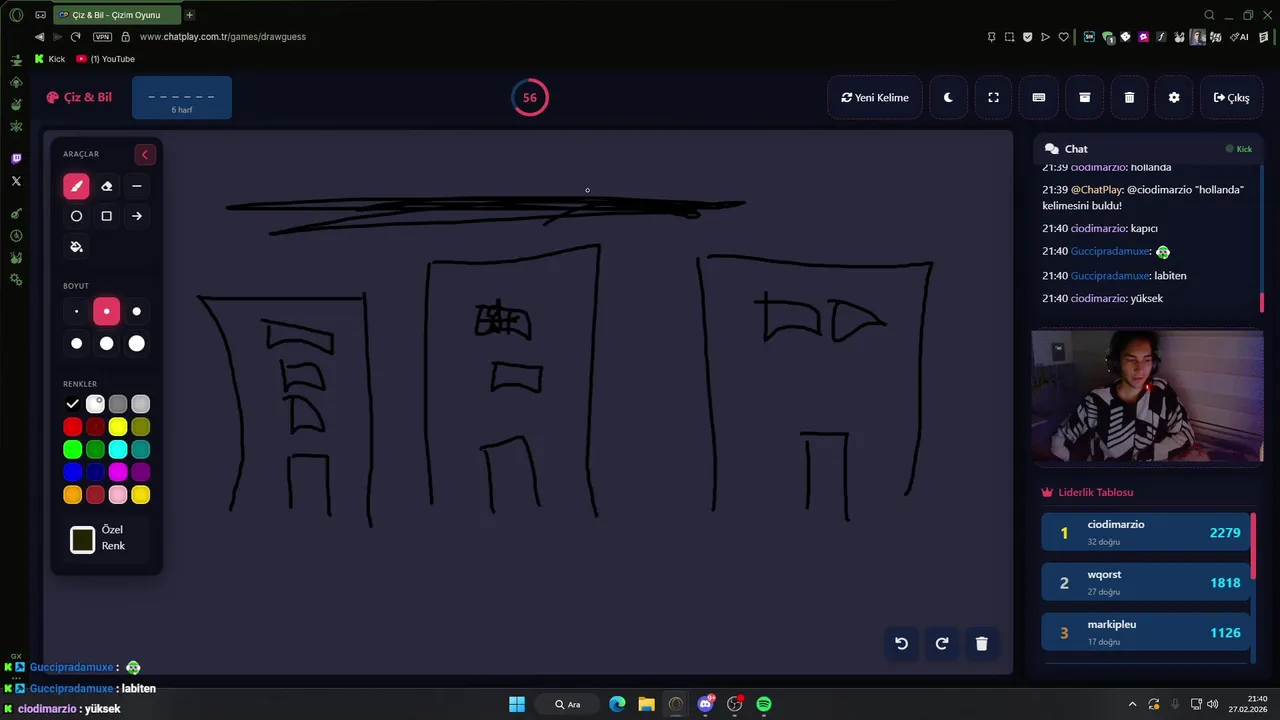Select the fourth brush size
This screenshot has height=720, width=1280.
[76, 344]
